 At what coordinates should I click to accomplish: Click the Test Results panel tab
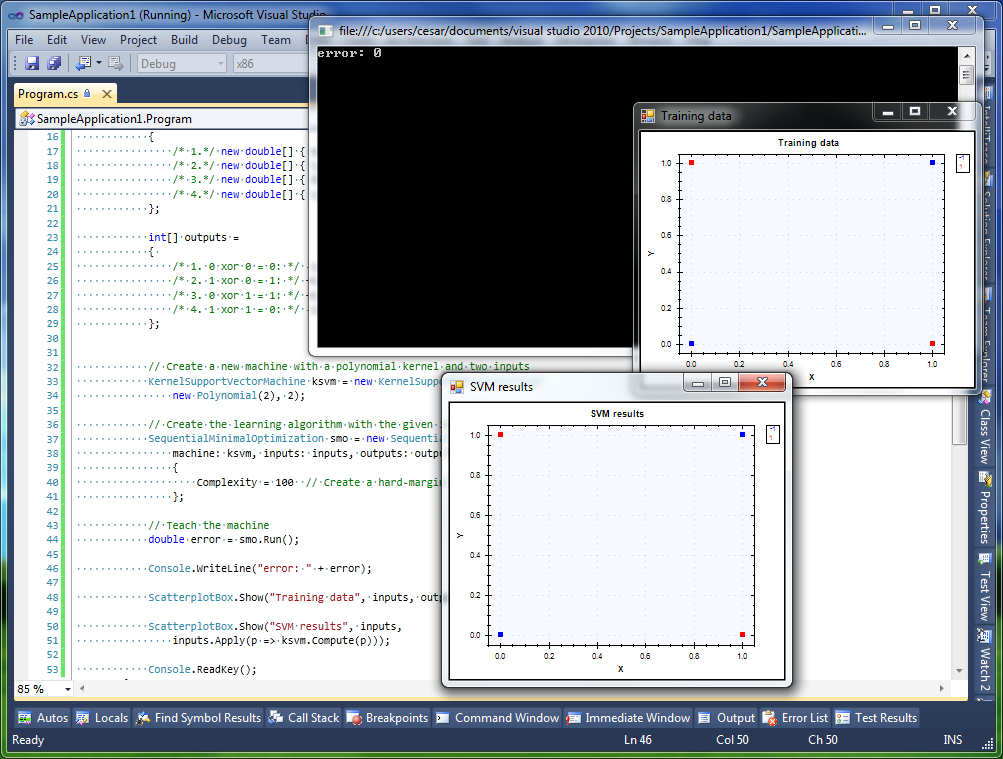click(876, 717)
